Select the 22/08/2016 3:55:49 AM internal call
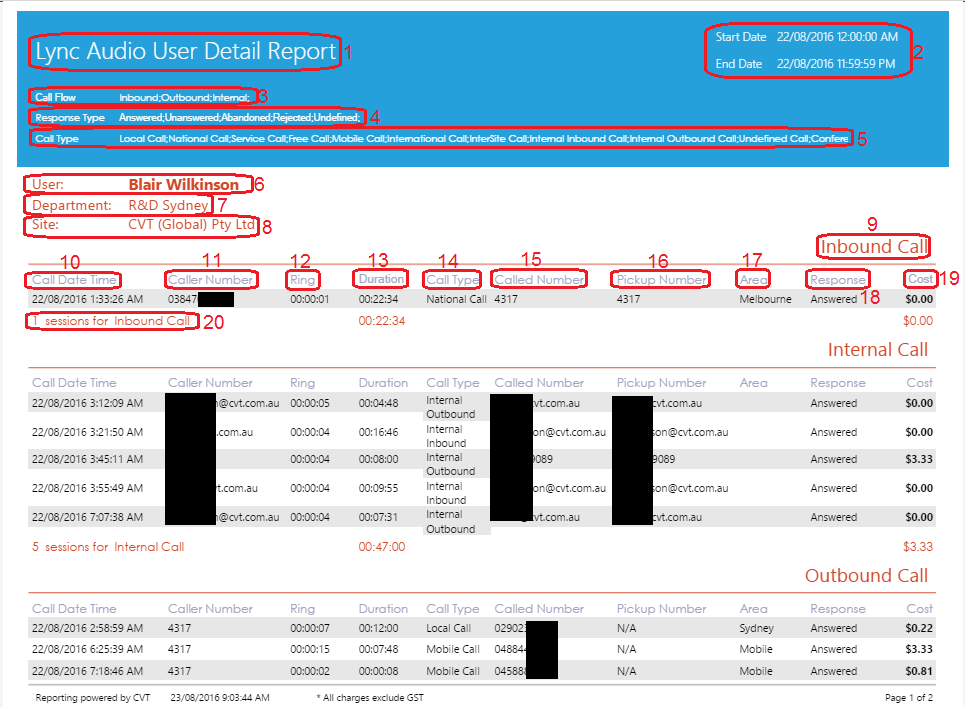 tap(87, 488)
